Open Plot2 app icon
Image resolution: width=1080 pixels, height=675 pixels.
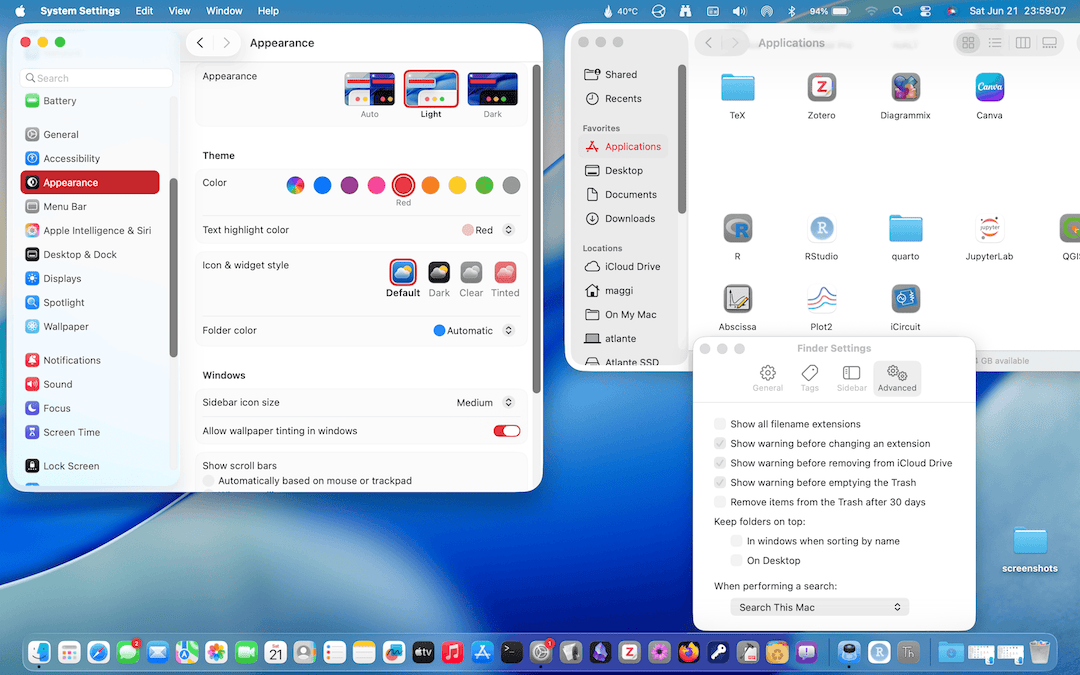(821, 299)
